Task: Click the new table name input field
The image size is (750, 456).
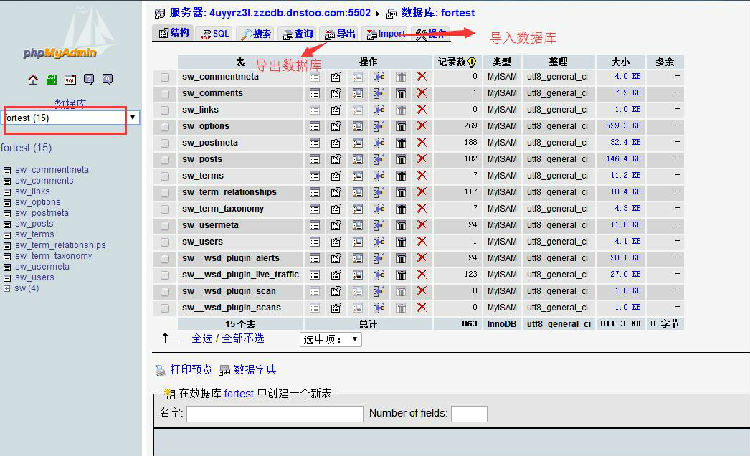Action: pyautogui.click(x=259, y=414)
